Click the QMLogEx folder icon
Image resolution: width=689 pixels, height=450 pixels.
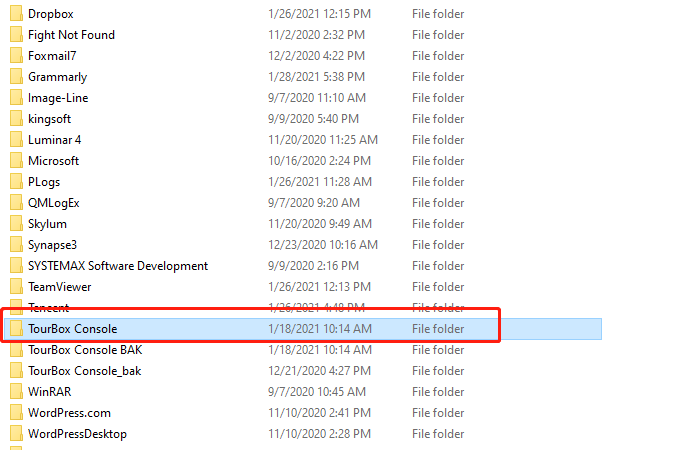click(16, 203)
